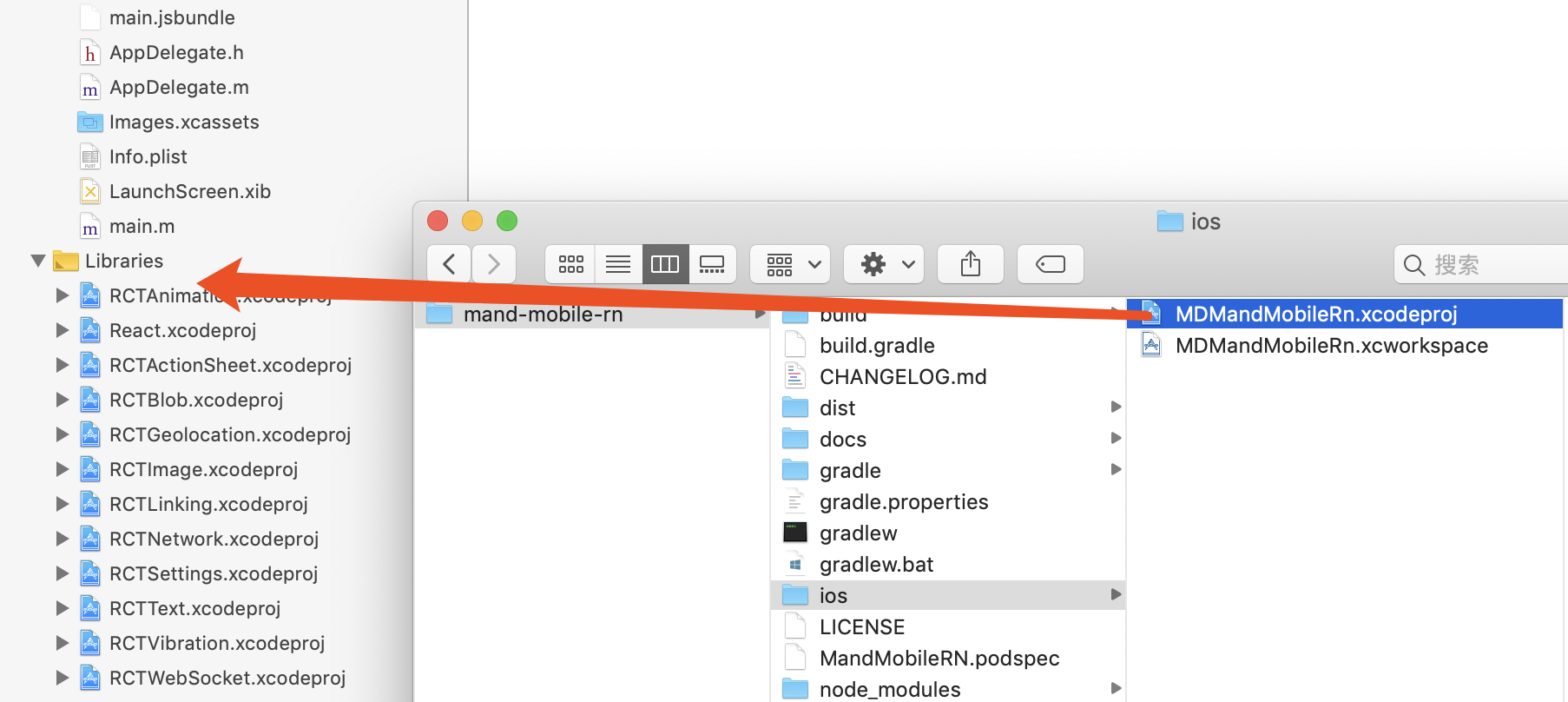The image size is (1568, 702).
Task: Expand RCTVibration.xcodeproj disclosure triangle
Action: pos(63,643)
